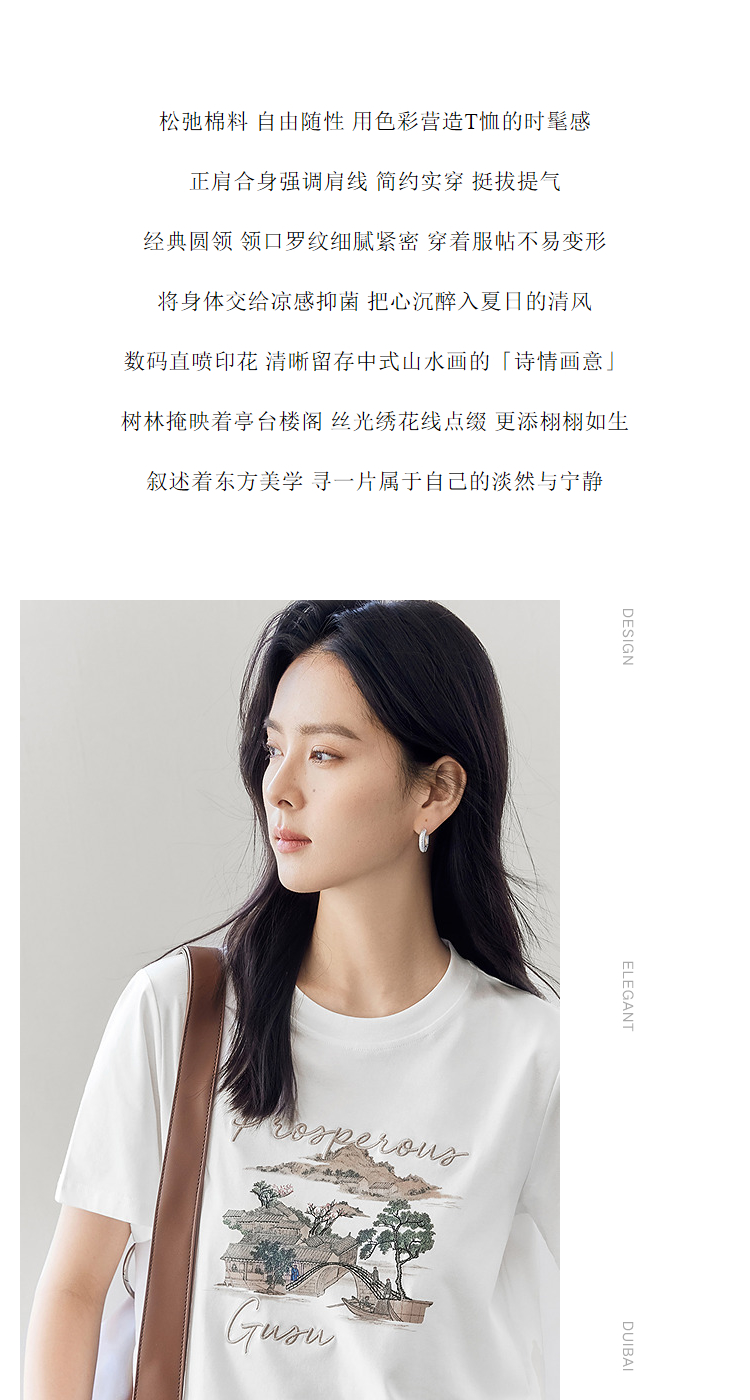
Task: Click the model's silver hoop earring
Action: coord(425,840)
